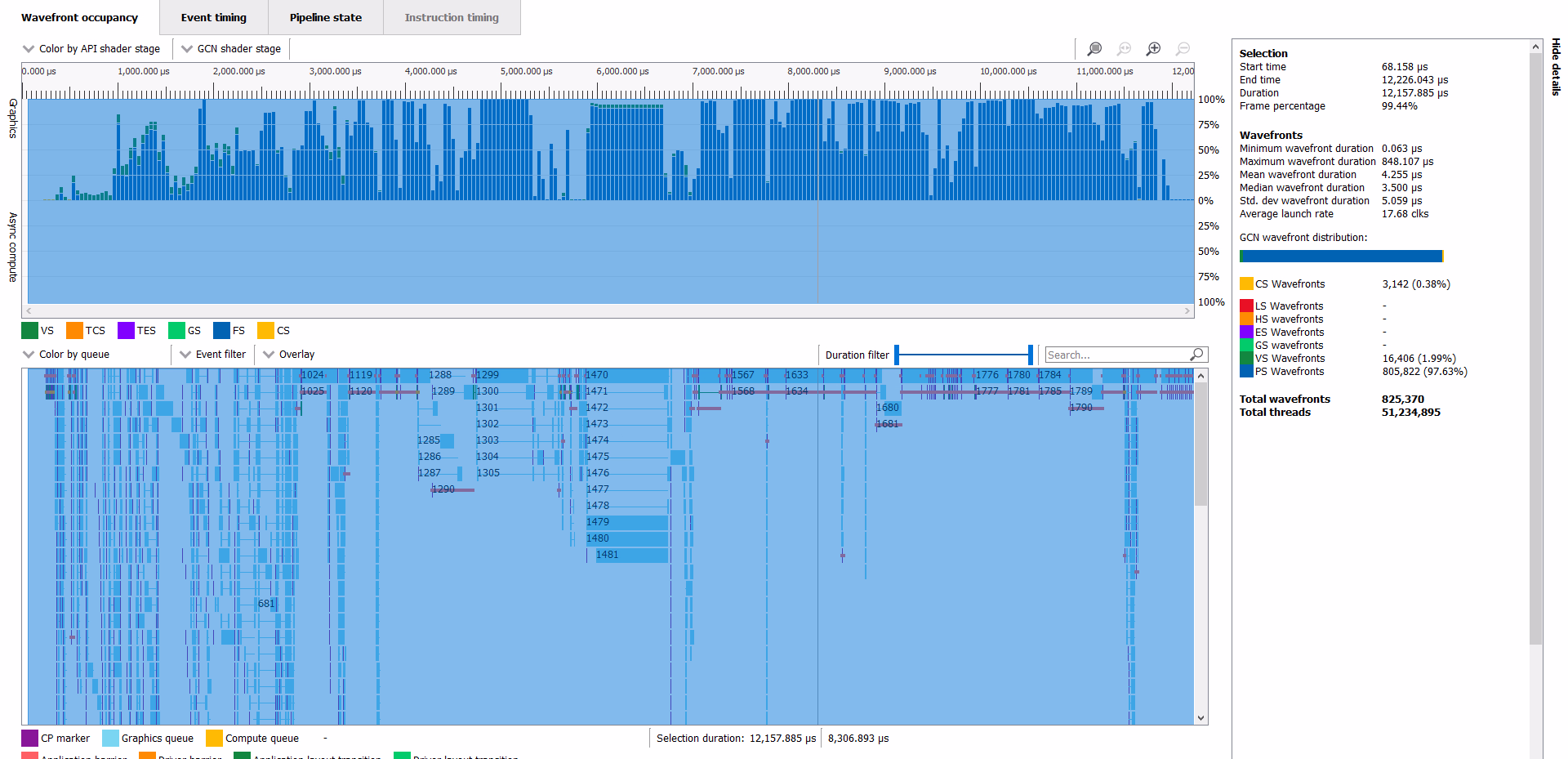
Task: Click the right handle of Duration filter slider
Action: coord(1031,355)
